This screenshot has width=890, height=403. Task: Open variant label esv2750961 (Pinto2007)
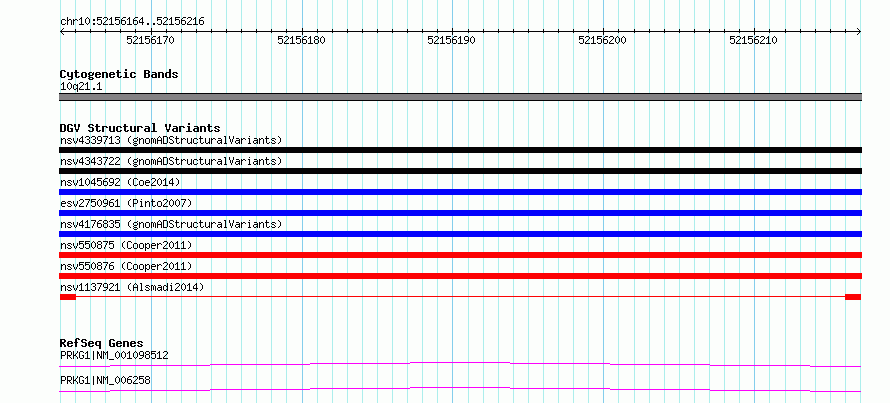[x=126, y=203]
